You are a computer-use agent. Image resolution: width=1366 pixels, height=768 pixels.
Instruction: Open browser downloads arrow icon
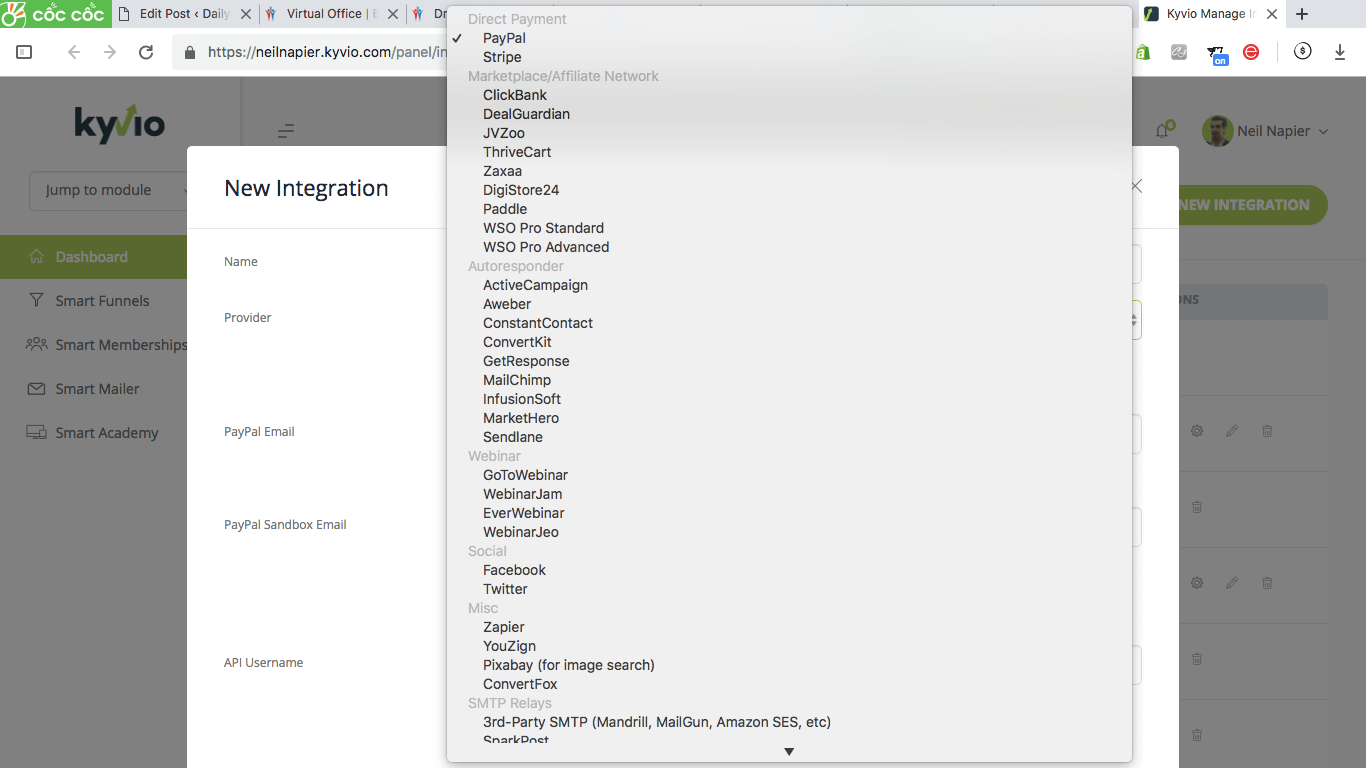point(1340,52)
